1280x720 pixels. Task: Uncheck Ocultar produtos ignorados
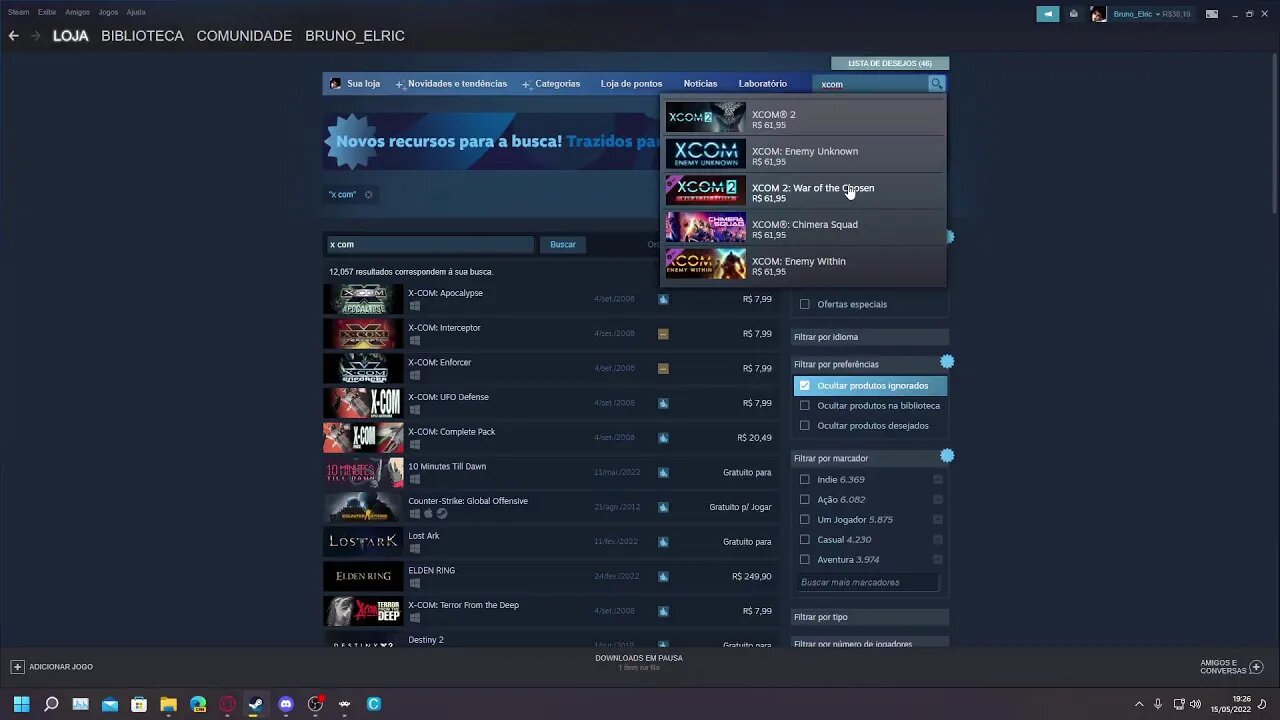click(804, 385)
